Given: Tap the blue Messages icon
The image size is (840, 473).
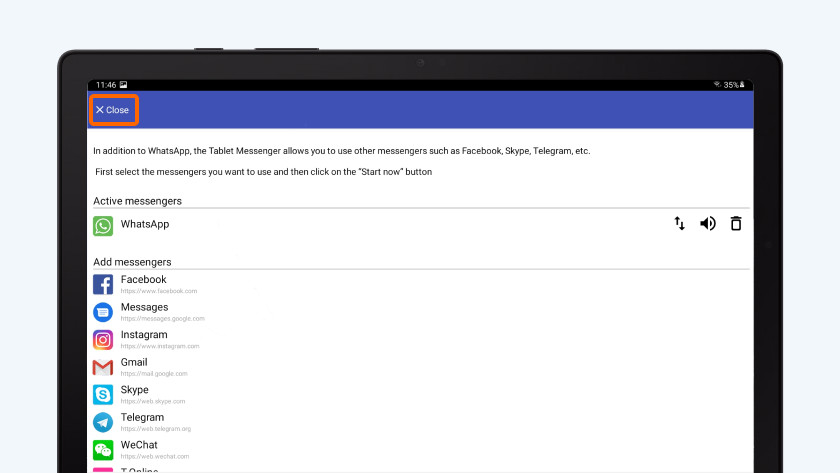Looking at the screenshot, I should (103, 312).
